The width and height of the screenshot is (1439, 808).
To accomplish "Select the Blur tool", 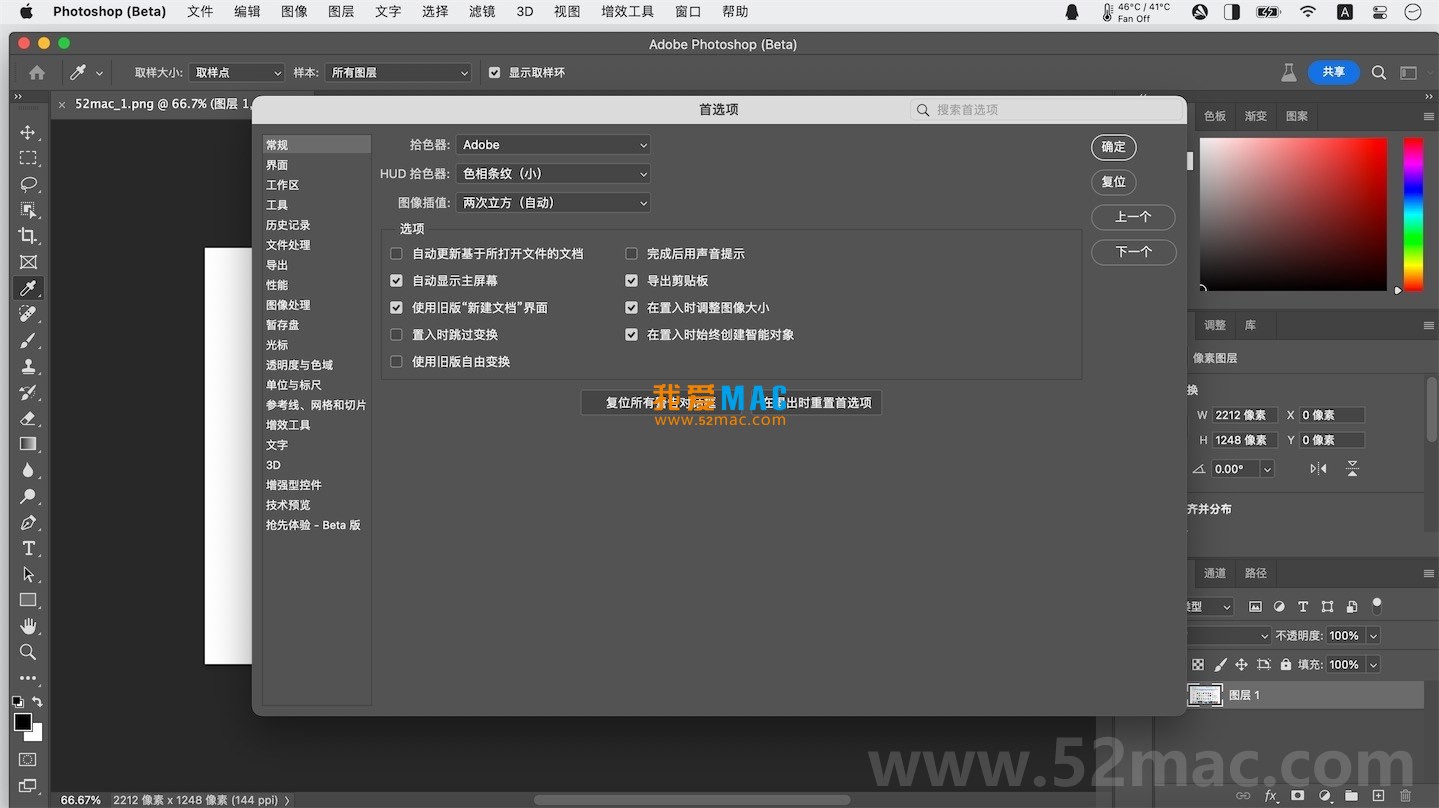I will 28,470.
